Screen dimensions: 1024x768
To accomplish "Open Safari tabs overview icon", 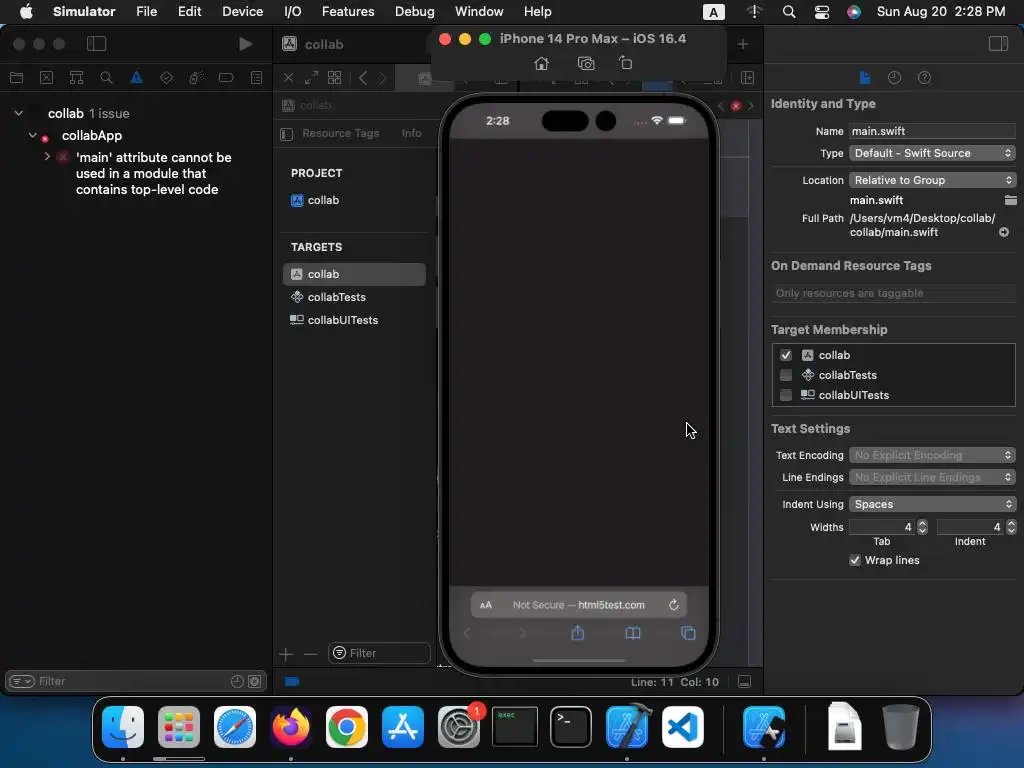I will (x=688, y=633).
